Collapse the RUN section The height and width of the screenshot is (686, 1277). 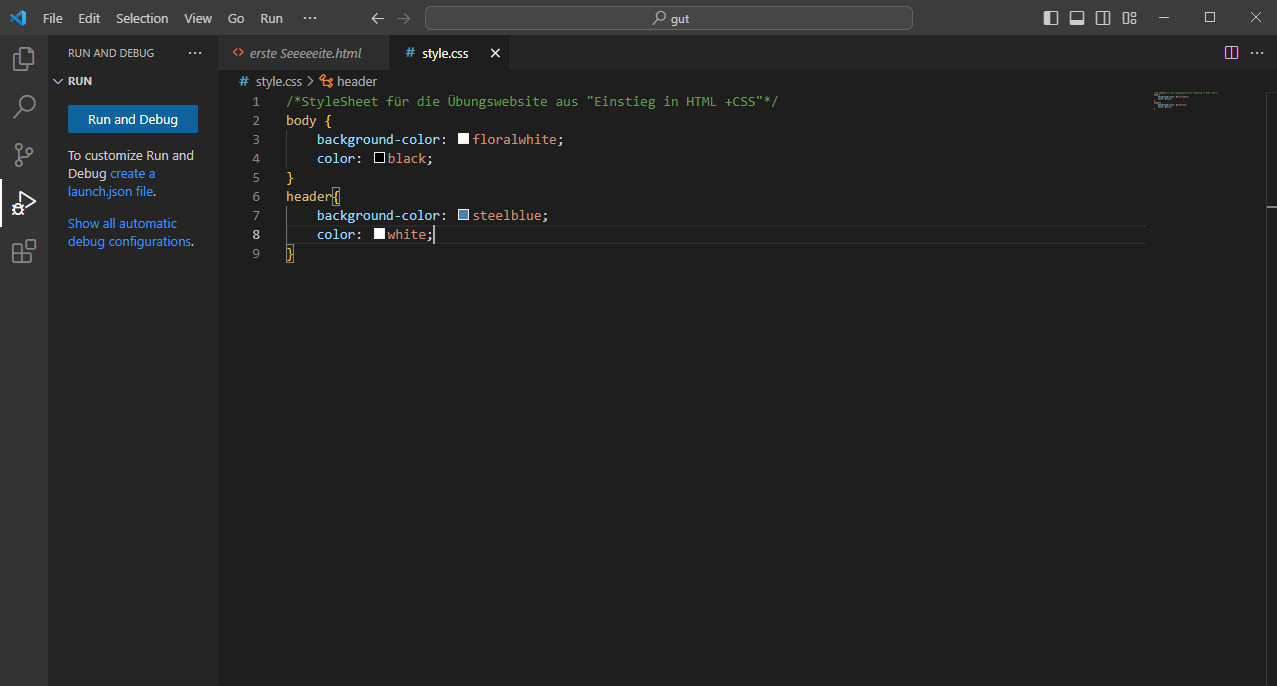tap(133, 81)
